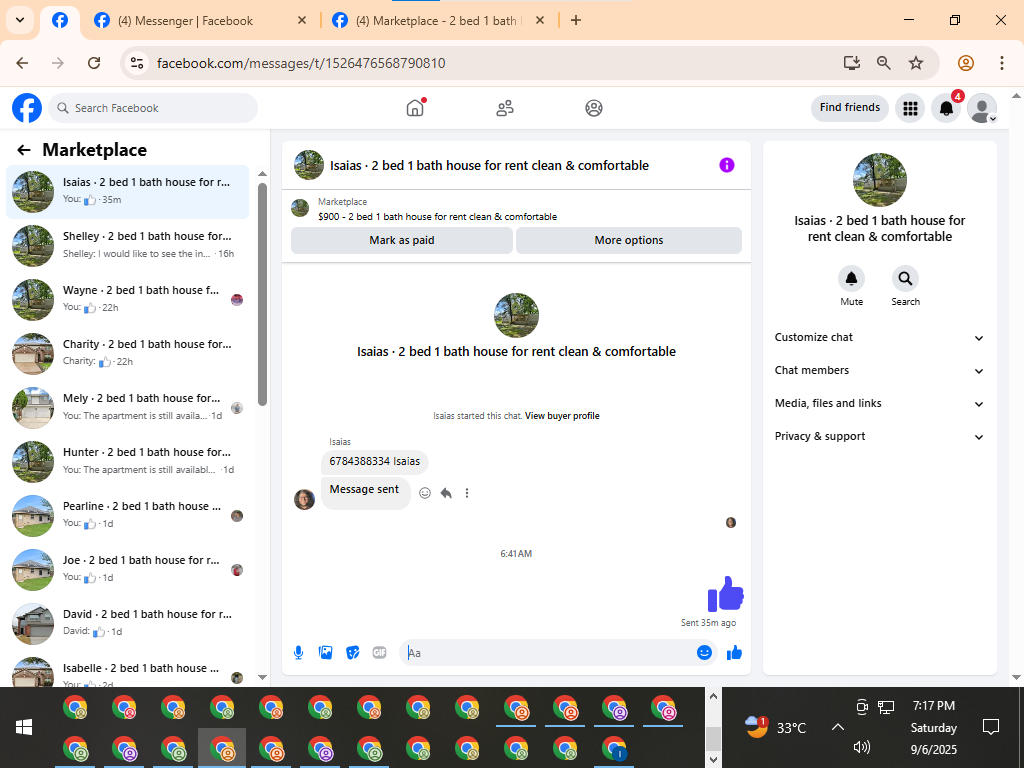This screenshot has width=1024, height=768.
Task: Open volume speaker icon in tray
Action: pyautogui.click(x=862, y=747)
